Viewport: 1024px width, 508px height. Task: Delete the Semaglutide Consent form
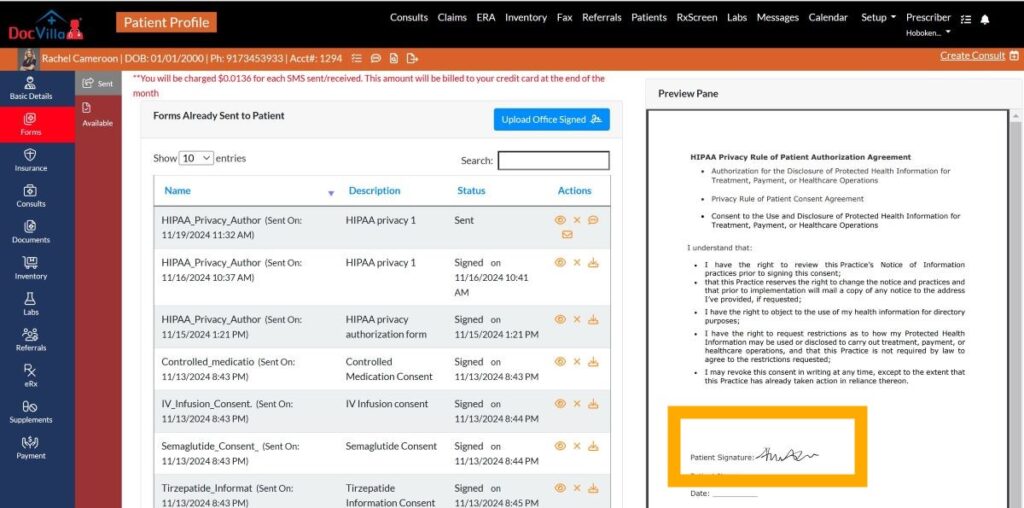click(x=577, y=446)
